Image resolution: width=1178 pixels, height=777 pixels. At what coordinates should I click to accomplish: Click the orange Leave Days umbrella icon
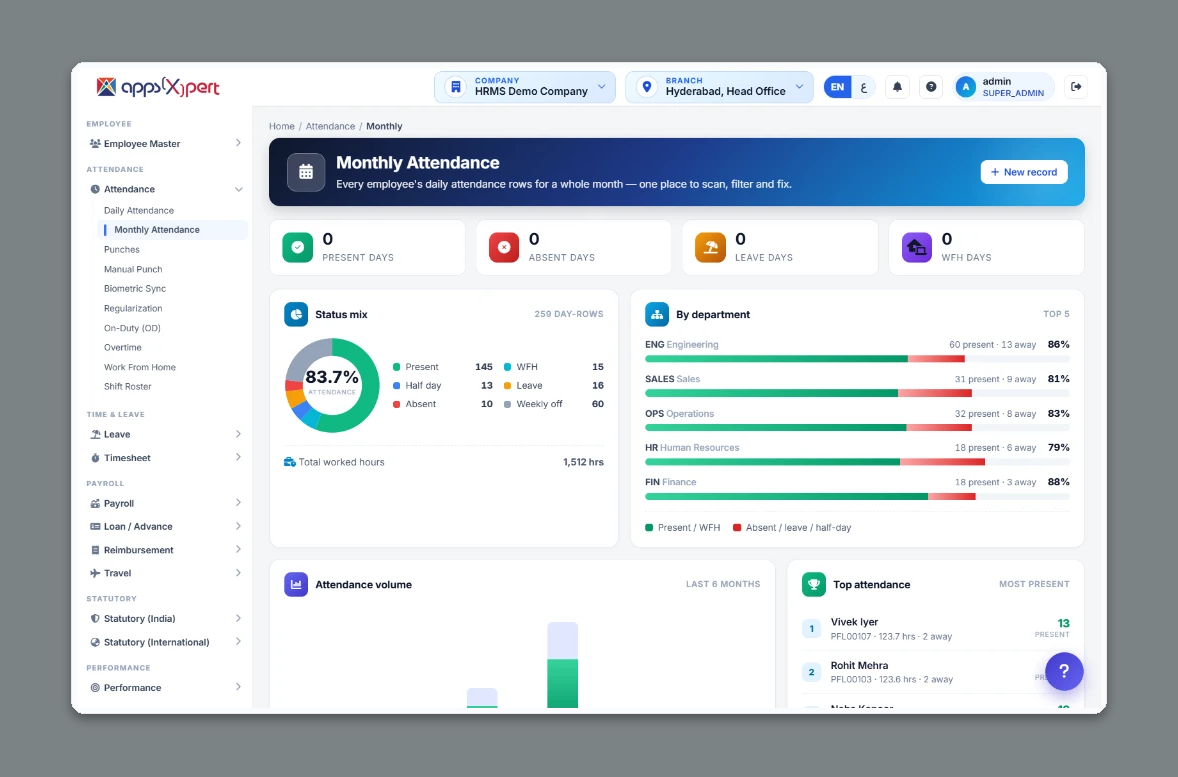(710, 247)
